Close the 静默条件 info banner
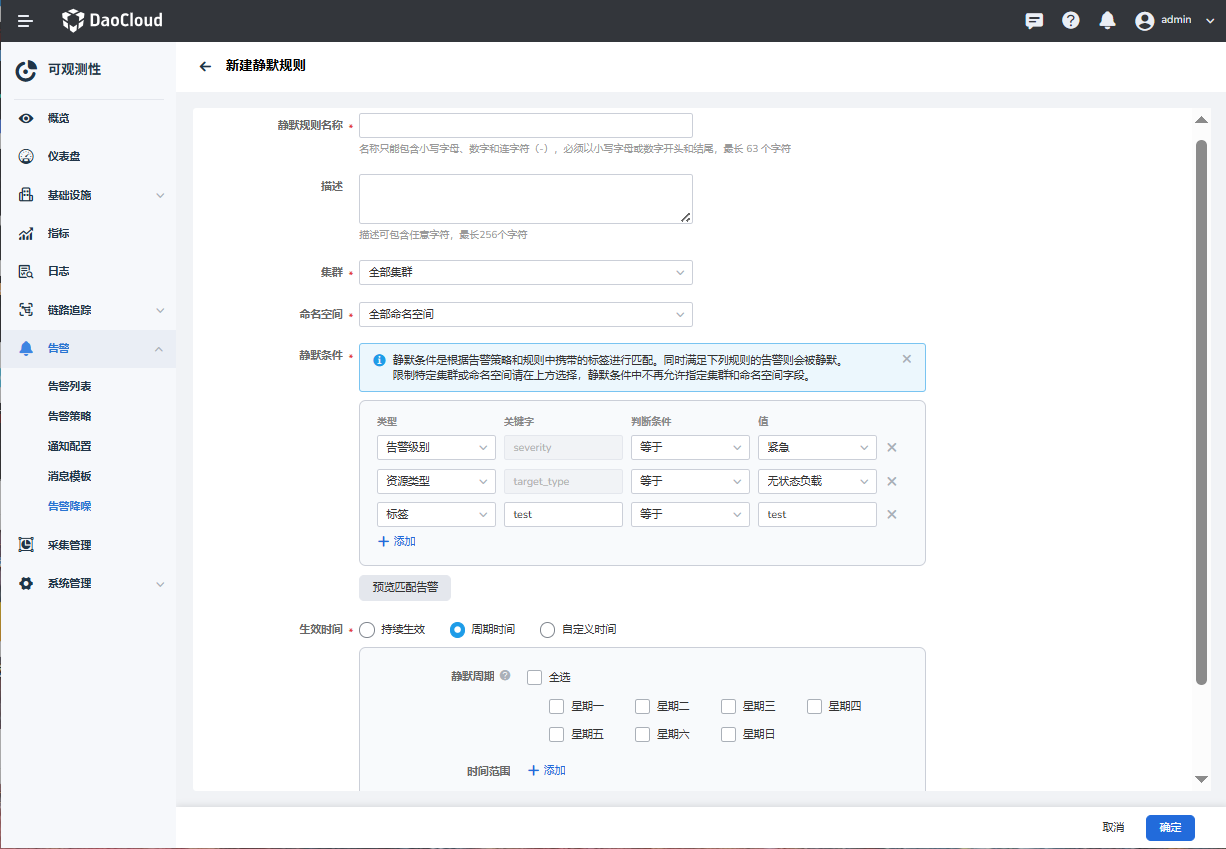The height and width of the screenshot is (849, 1226). [906, 359]
